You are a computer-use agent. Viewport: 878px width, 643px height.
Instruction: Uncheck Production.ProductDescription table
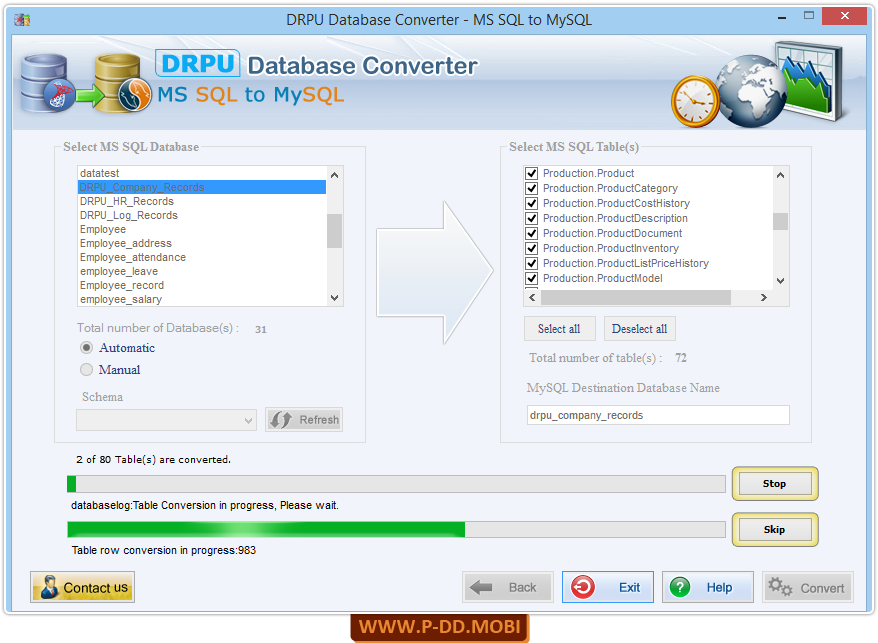[x=531, y=218]
